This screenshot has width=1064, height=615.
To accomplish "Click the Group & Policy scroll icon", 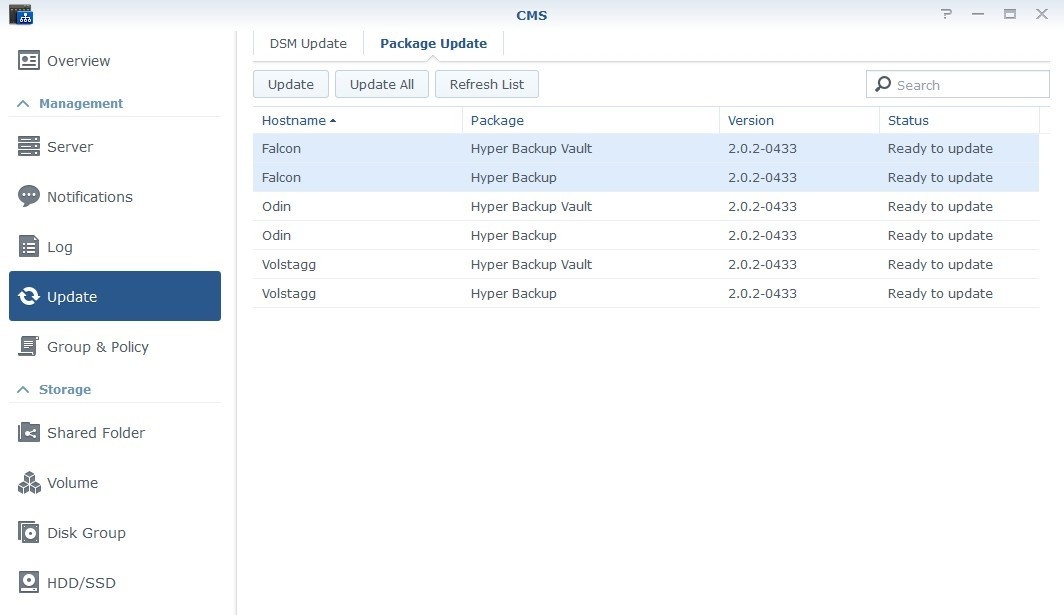I will point(28,346).
